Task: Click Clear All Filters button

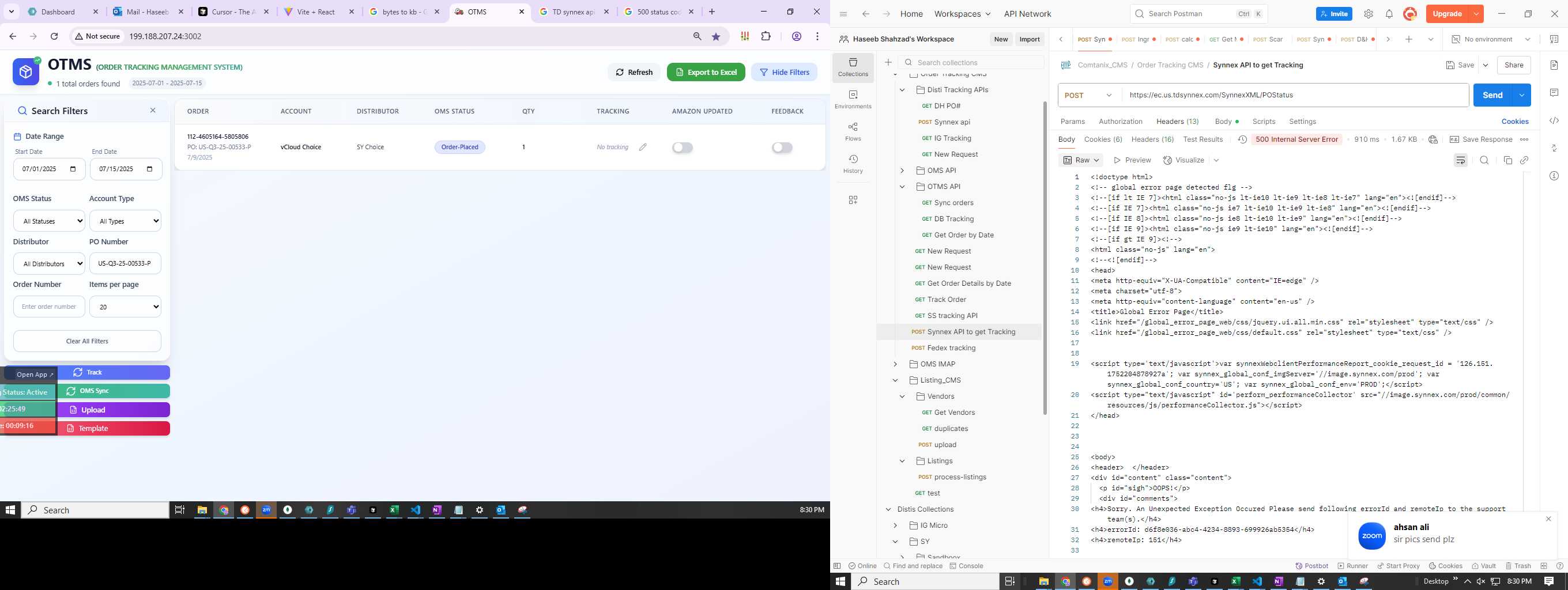Action: [x=87, y=341]
